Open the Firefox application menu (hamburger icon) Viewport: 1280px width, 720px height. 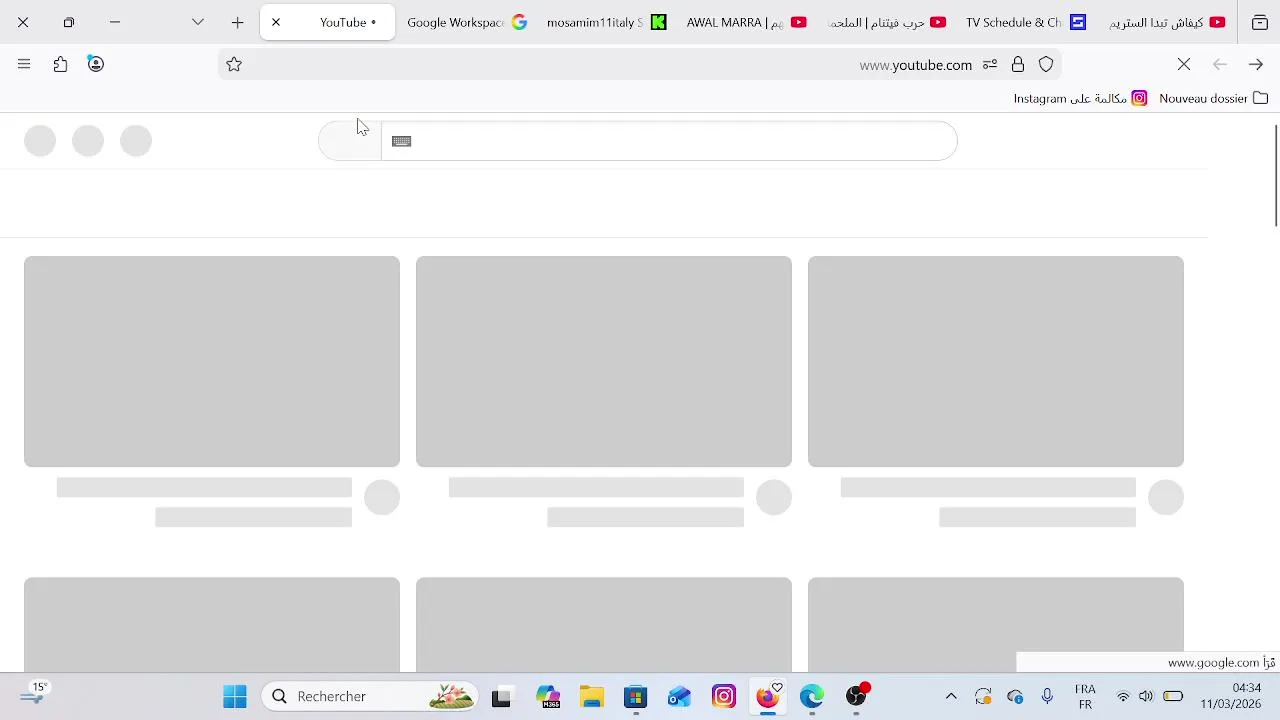point(24,64)
